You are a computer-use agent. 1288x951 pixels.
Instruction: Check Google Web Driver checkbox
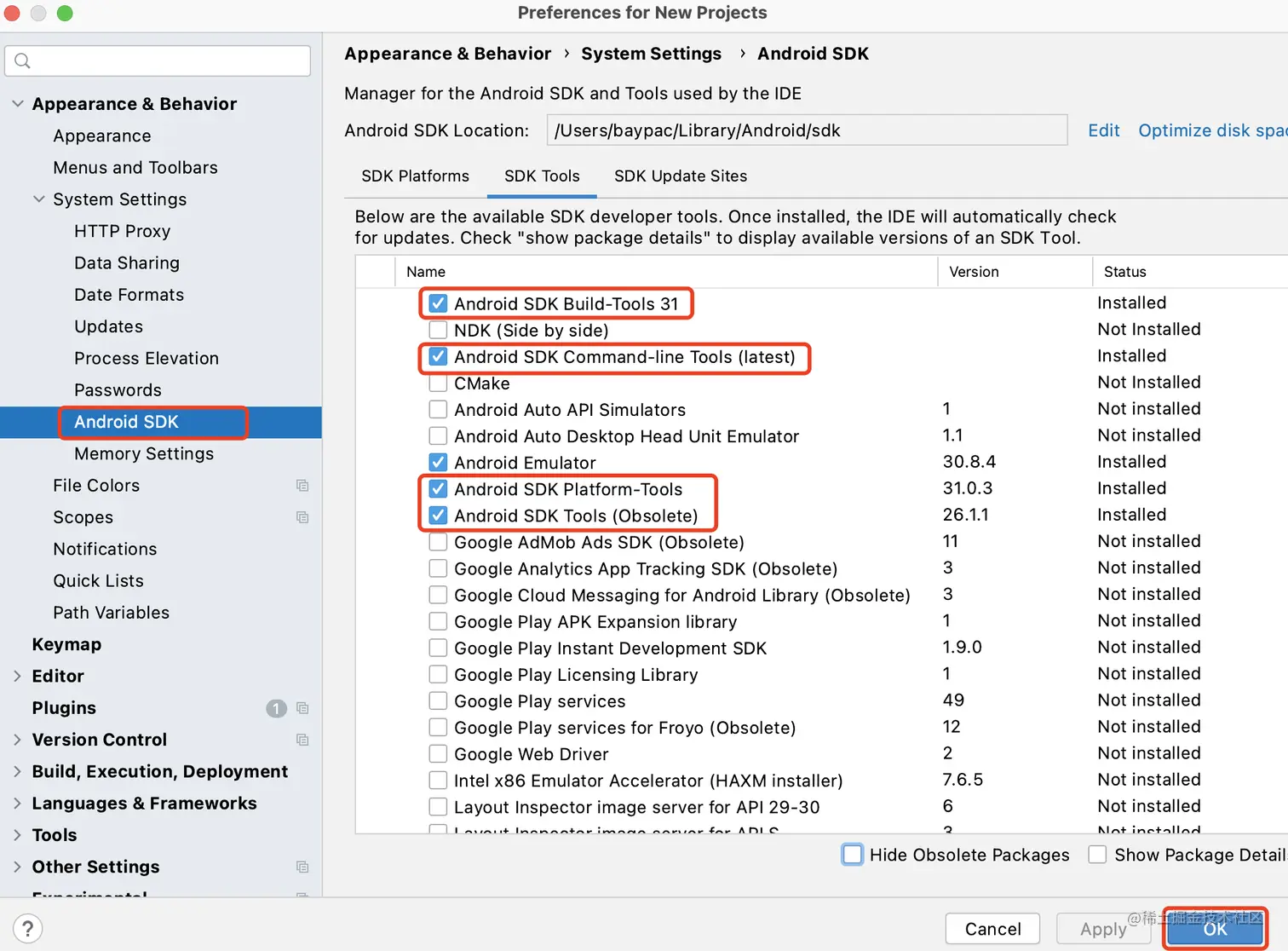(x=438, y=753)
